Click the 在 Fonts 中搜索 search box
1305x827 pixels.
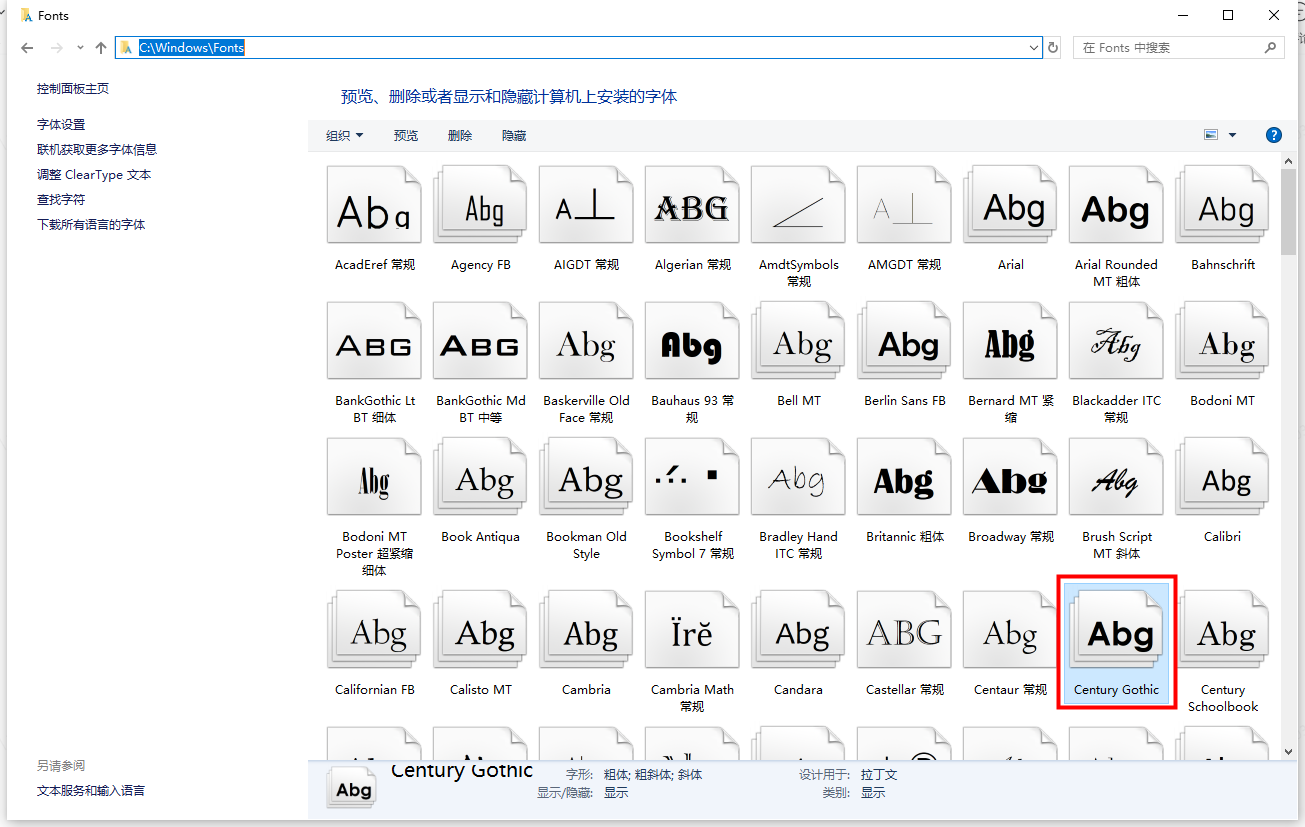[x=1170, y=48]
